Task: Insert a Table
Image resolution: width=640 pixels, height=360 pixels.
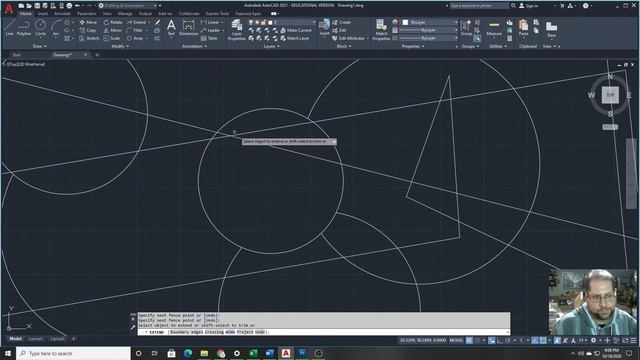Action: 209,38
